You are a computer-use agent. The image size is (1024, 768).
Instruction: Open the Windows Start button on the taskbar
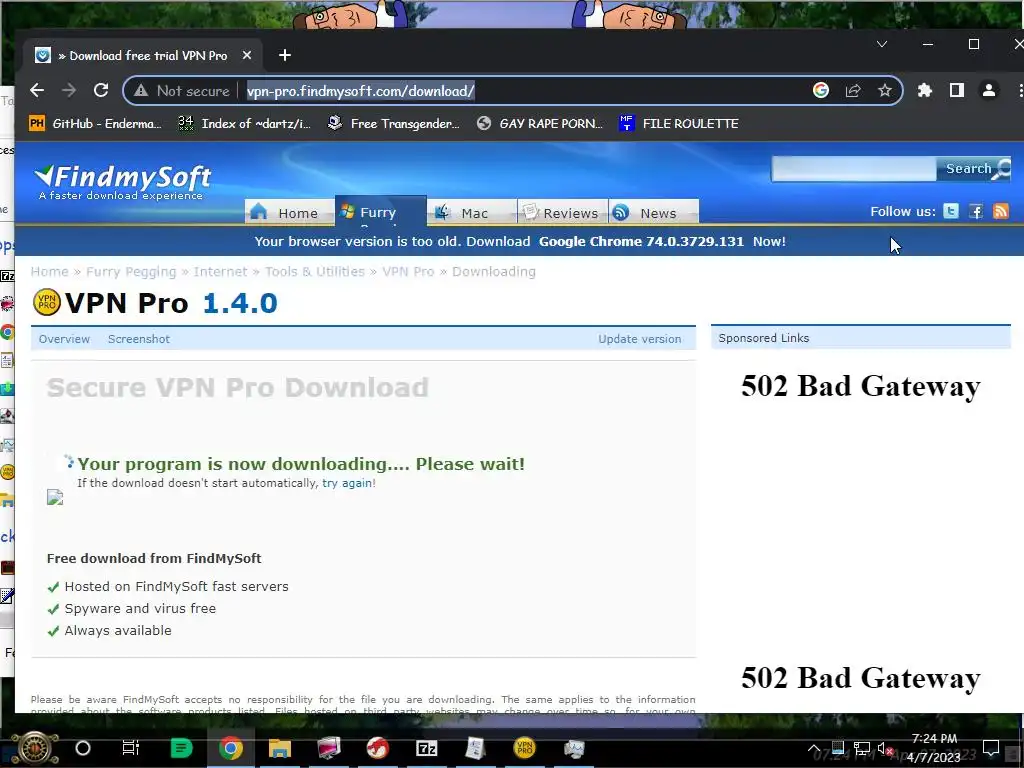pyautogui.click(x=37, y=748)
